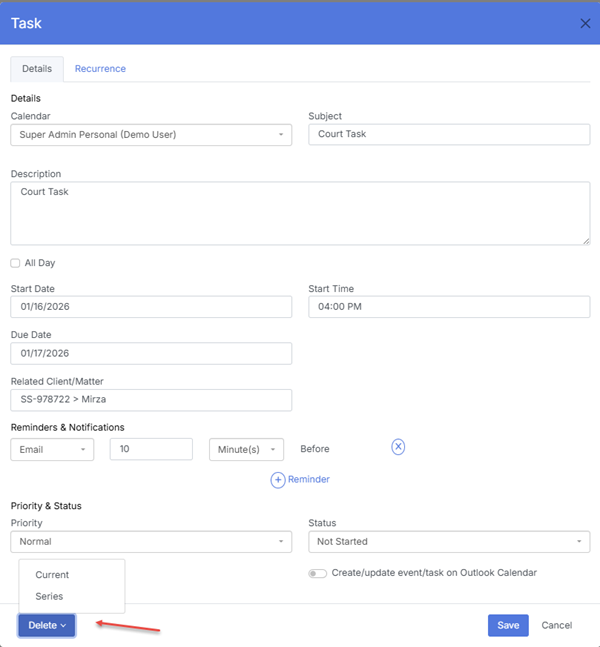Click the circled plus Reminder icon
600x647 pixels.
pyautogui.click(x=278, y=480)
